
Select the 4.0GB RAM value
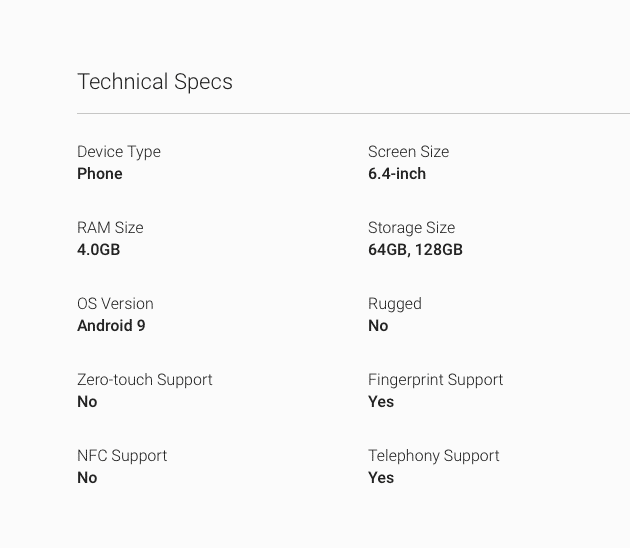pos(98,250)
